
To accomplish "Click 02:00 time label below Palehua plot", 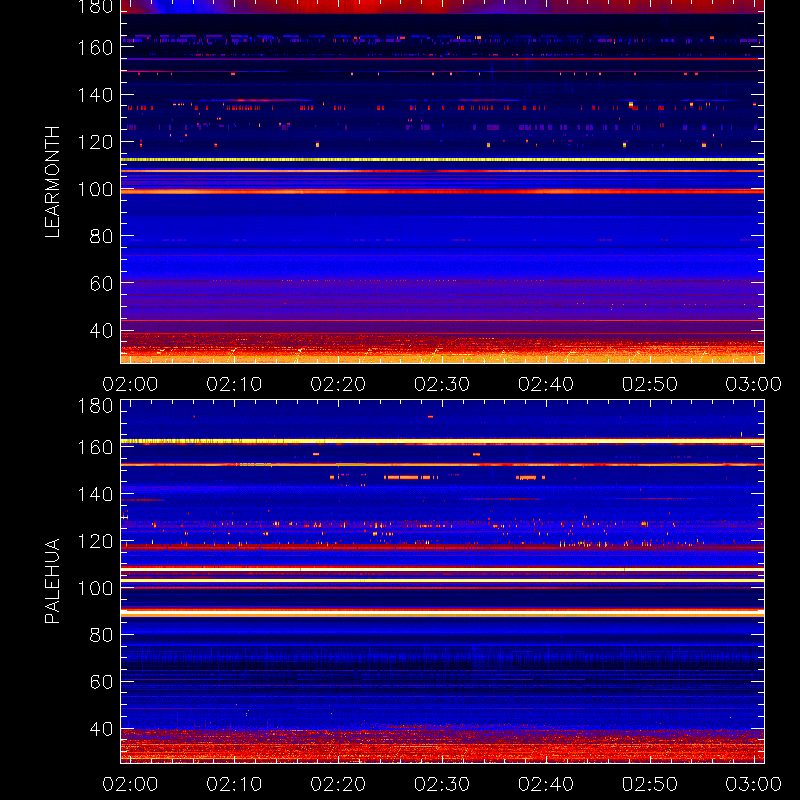I will 130,784.
